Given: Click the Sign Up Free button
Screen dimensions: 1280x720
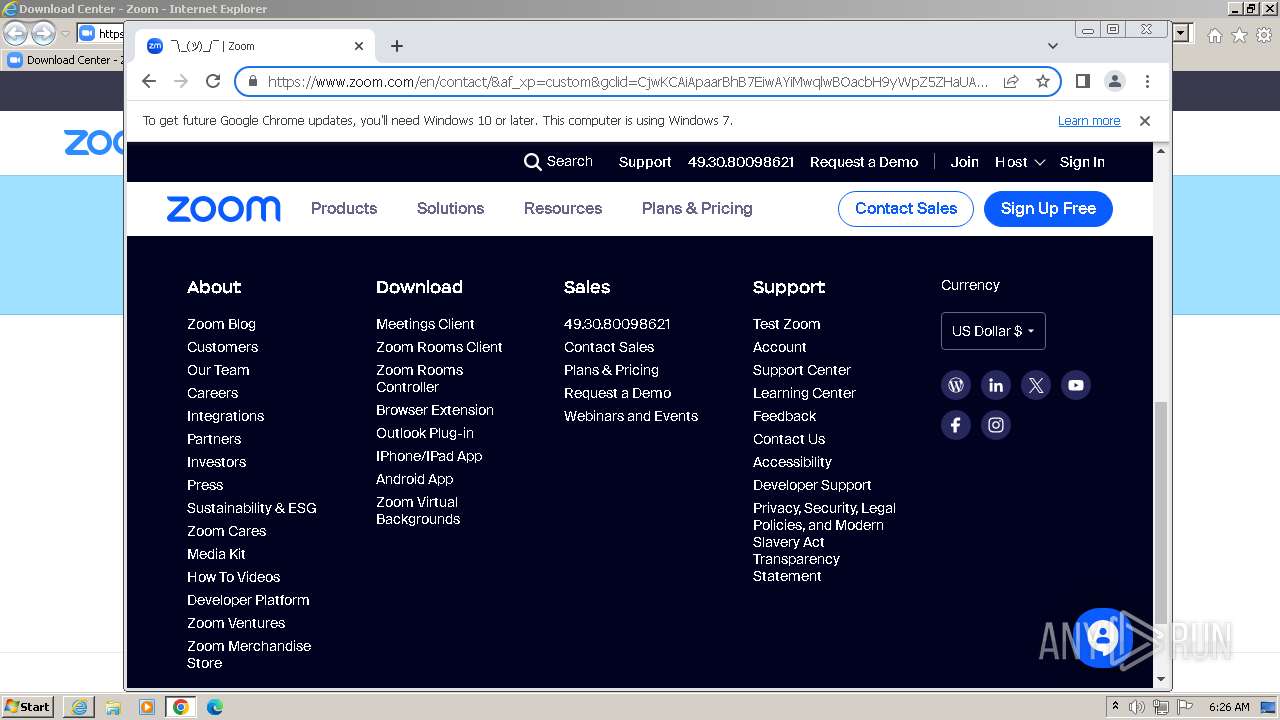Looking at the screenshot, I should click(x=1048, y=208).
